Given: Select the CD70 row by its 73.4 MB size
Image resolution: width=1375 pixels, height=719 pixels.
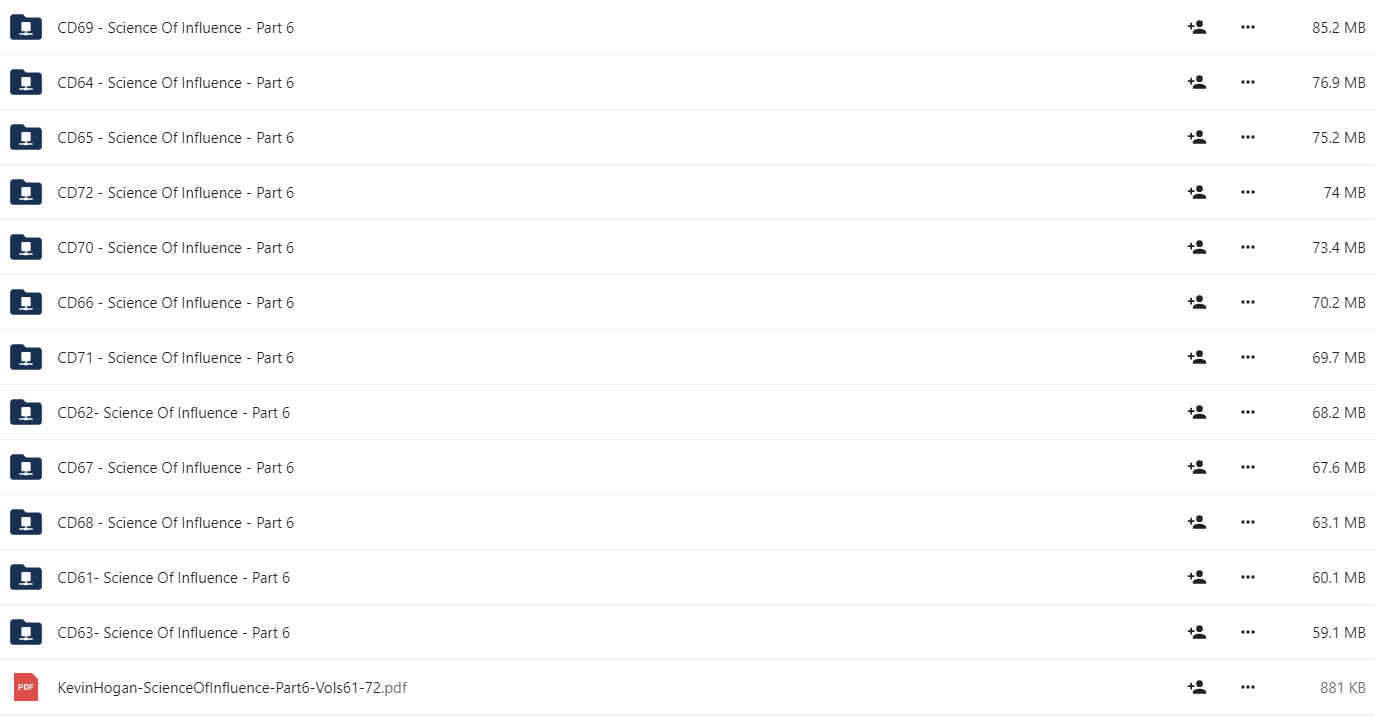Looking at the screenshot, I should [x=1339, y=247].
